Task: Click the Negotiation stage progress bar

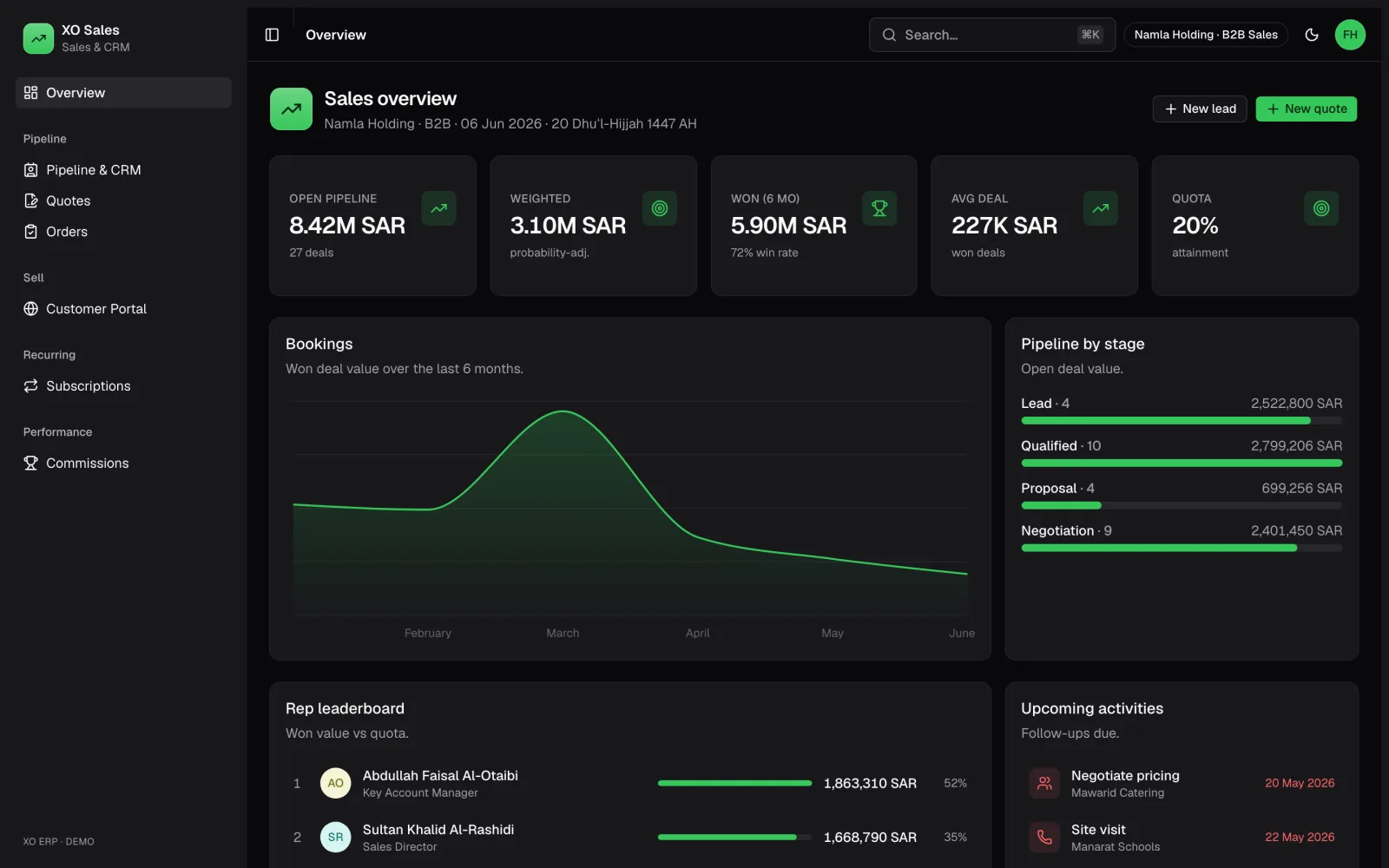Action: 1182,548
